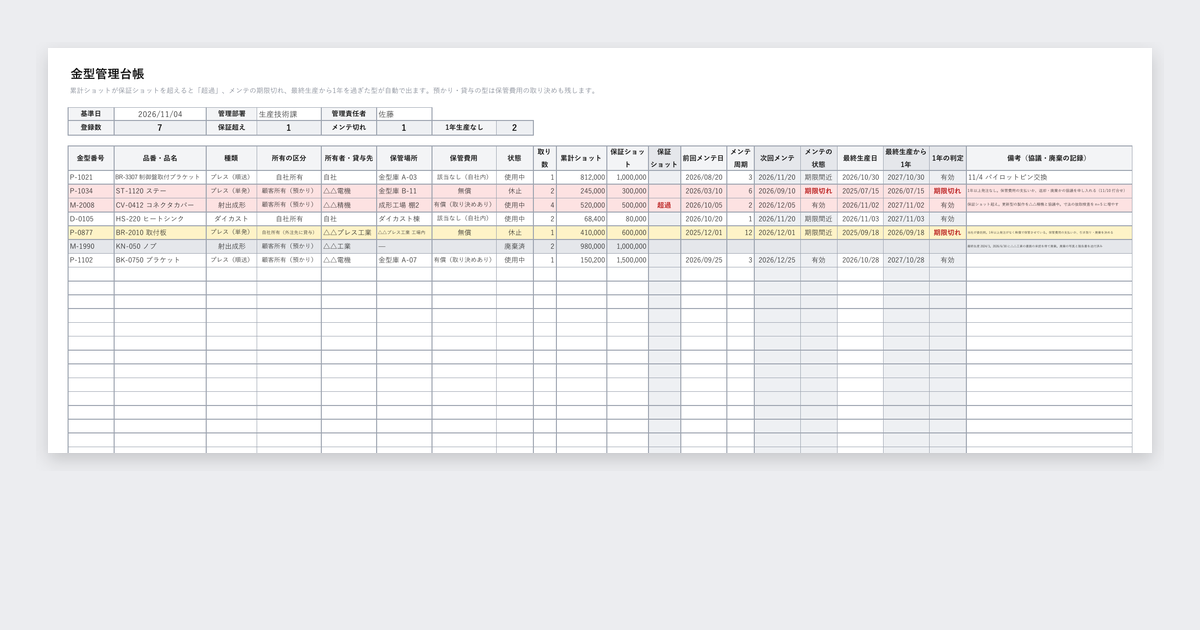Select the 管理責任者 cell containing 佐藤
The height and width of the screenshot is (630, 1200).
coord(404,114)
